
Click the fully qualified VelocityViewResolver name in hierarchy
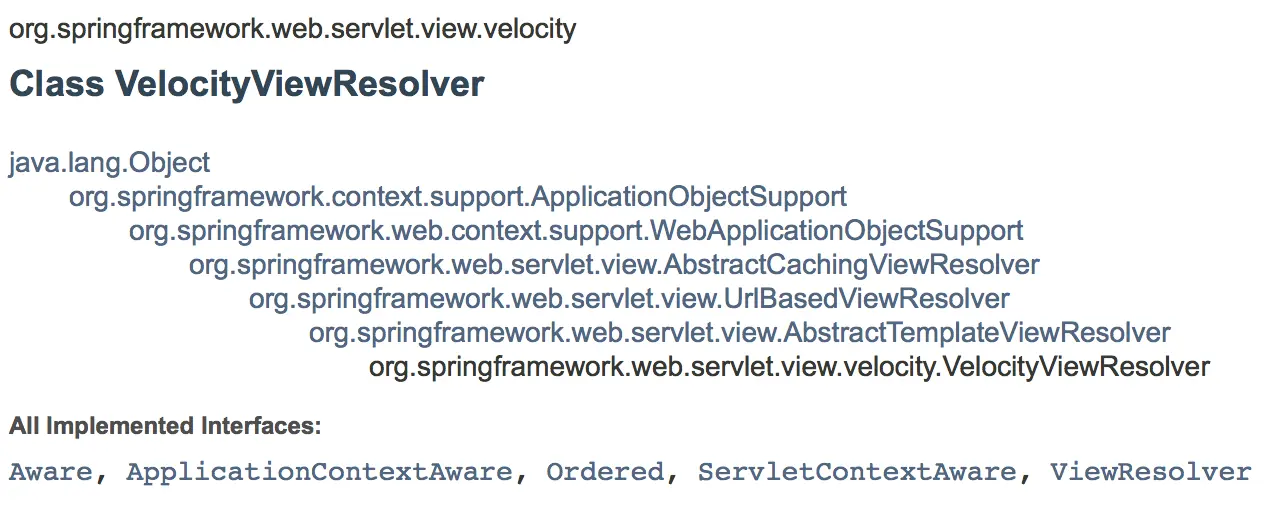[789, 367]
